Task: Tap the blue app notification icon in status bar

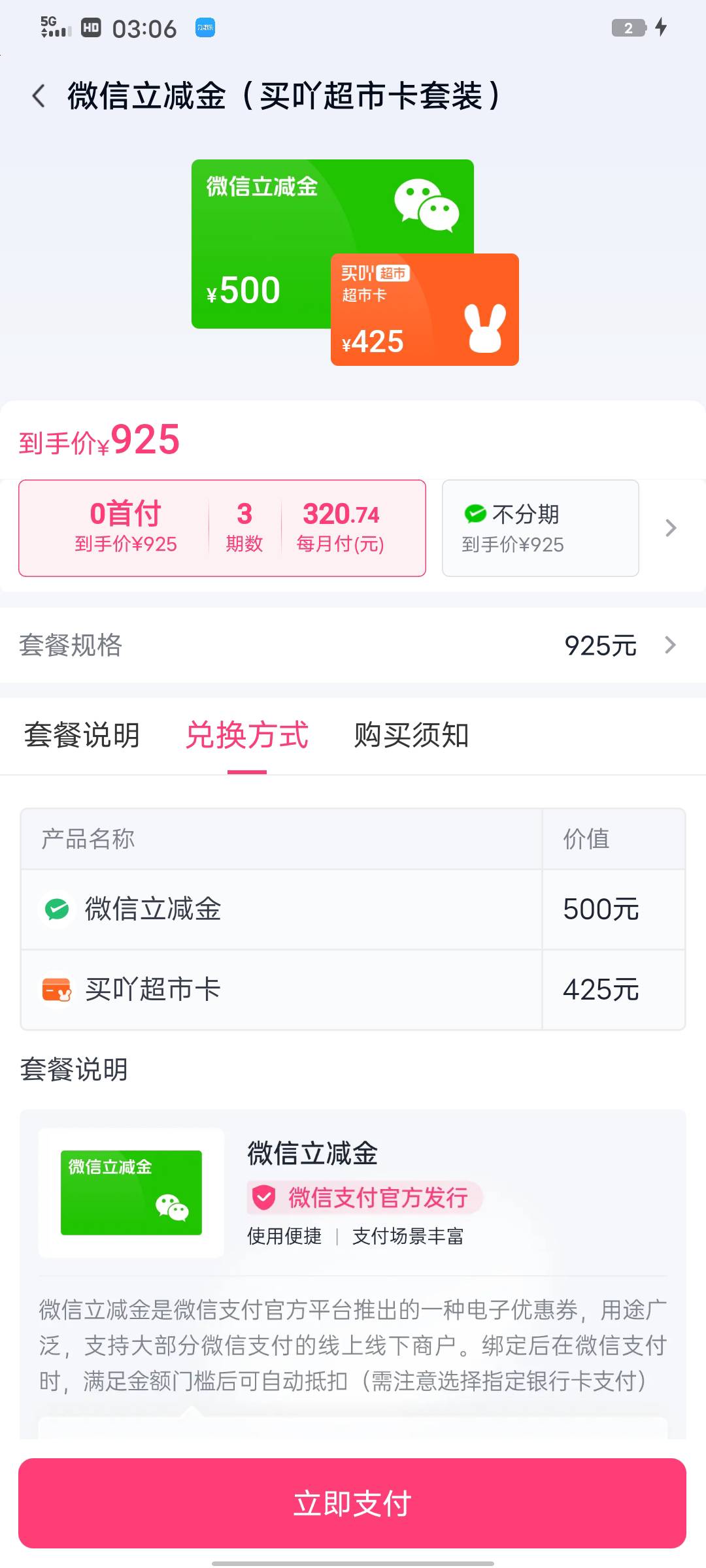Action: [x=205, y=27]
